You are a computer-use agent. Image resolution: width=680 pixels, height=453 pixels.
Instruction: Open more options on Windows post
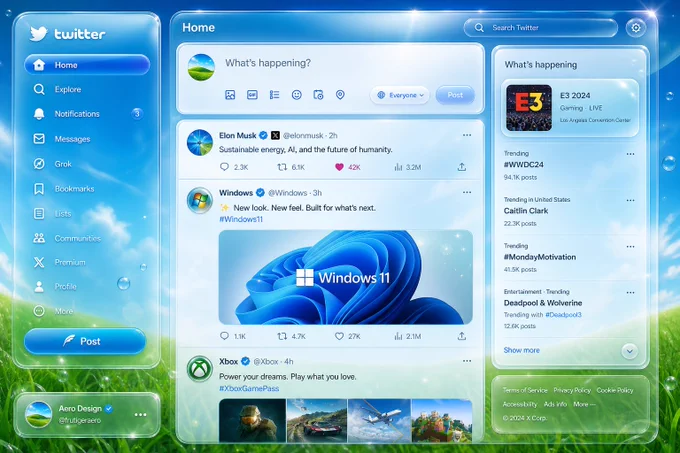pos(467,192)
